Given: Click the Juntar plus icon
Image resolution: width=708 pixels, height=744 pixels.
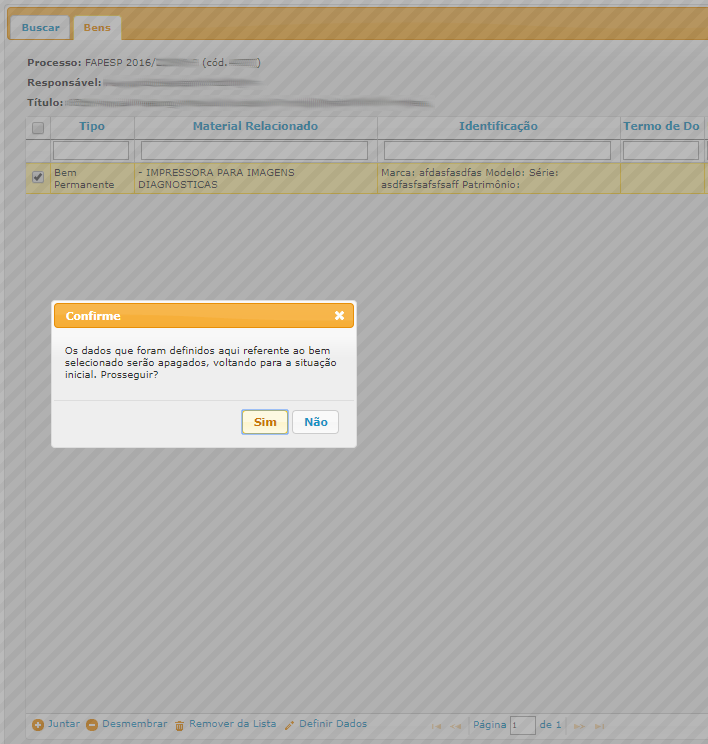Looking at the screenshot, I should [x=38, y=725].
